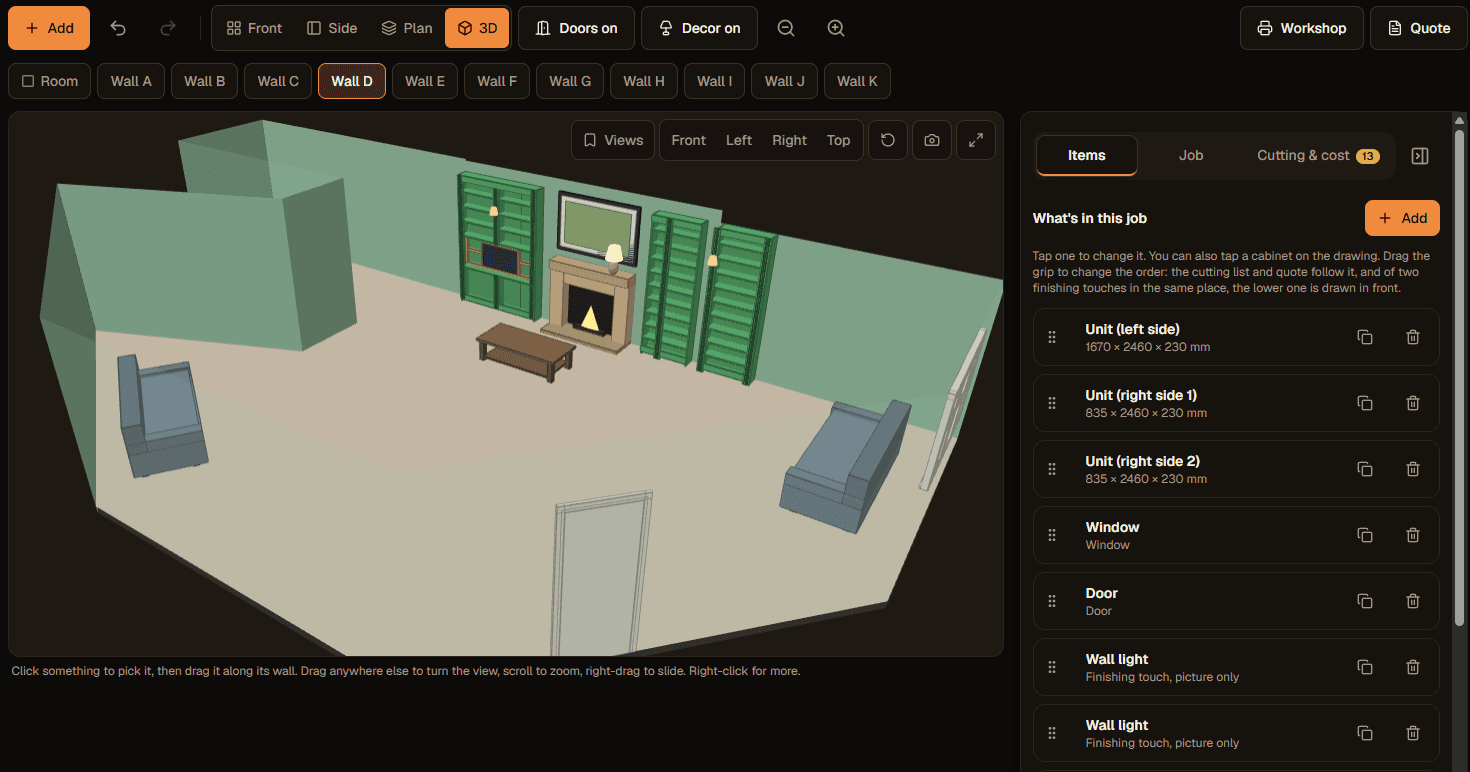Image resolution: width=1470 pixels, height=772 pixels.
Task: Toggle Decor on
Action: tap(699, 28)
